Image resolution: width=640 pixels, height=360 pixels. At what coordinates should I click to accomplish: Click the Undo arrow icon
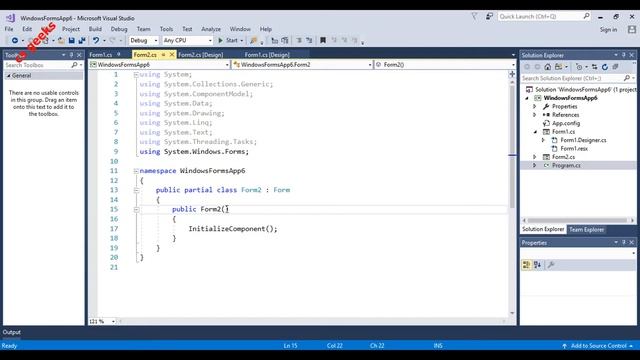(96, 40)
